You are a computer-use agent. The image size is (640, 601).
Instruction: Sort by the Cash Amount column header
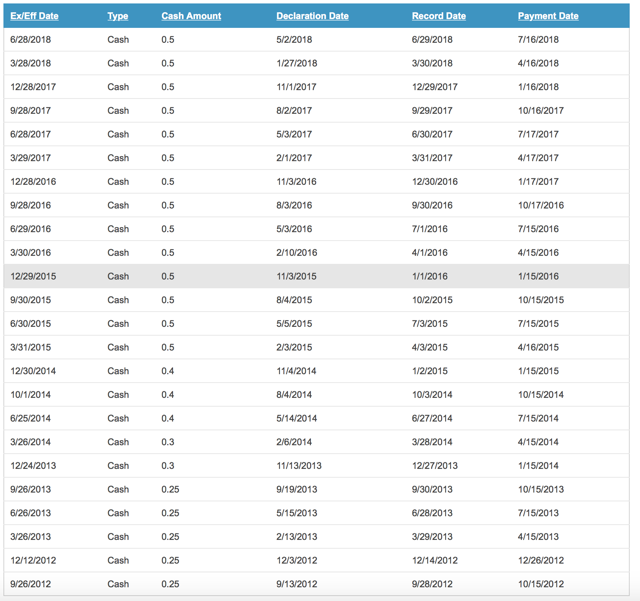click(191, 16)
